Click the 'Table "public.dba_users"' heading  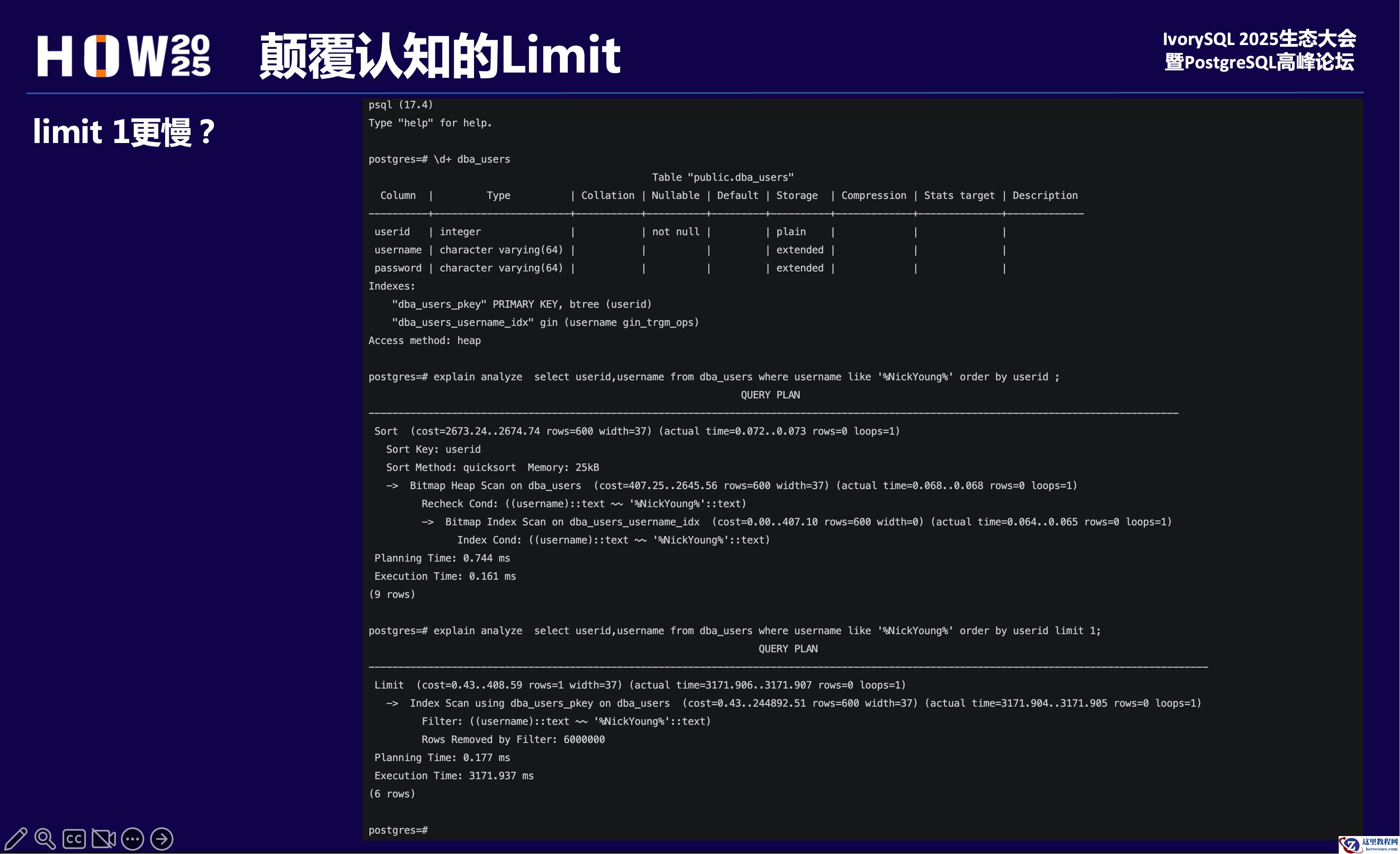722,177
